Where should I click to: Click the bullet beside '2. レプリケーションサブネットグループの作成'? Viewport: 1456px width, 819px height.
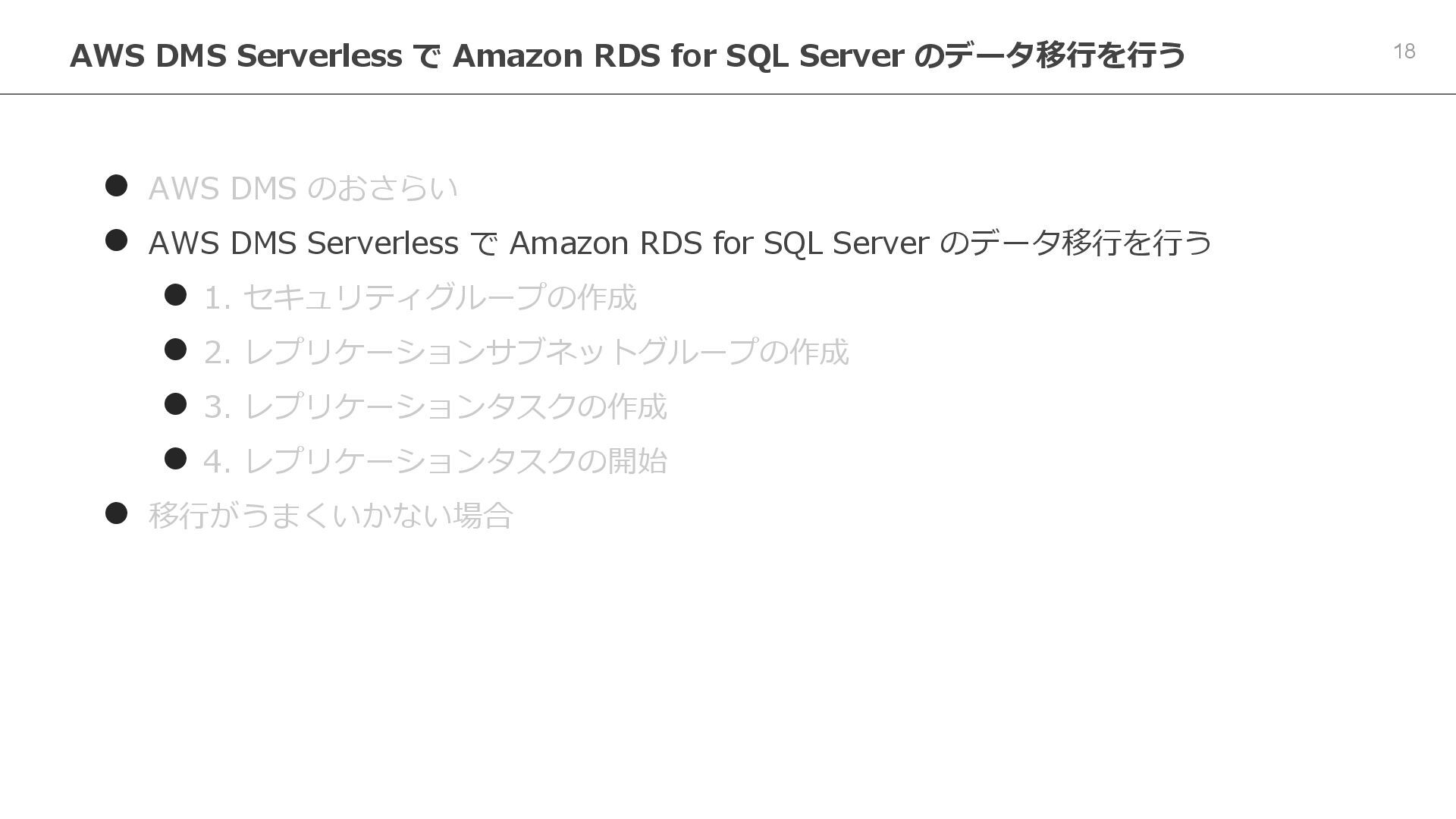[175, 350]
